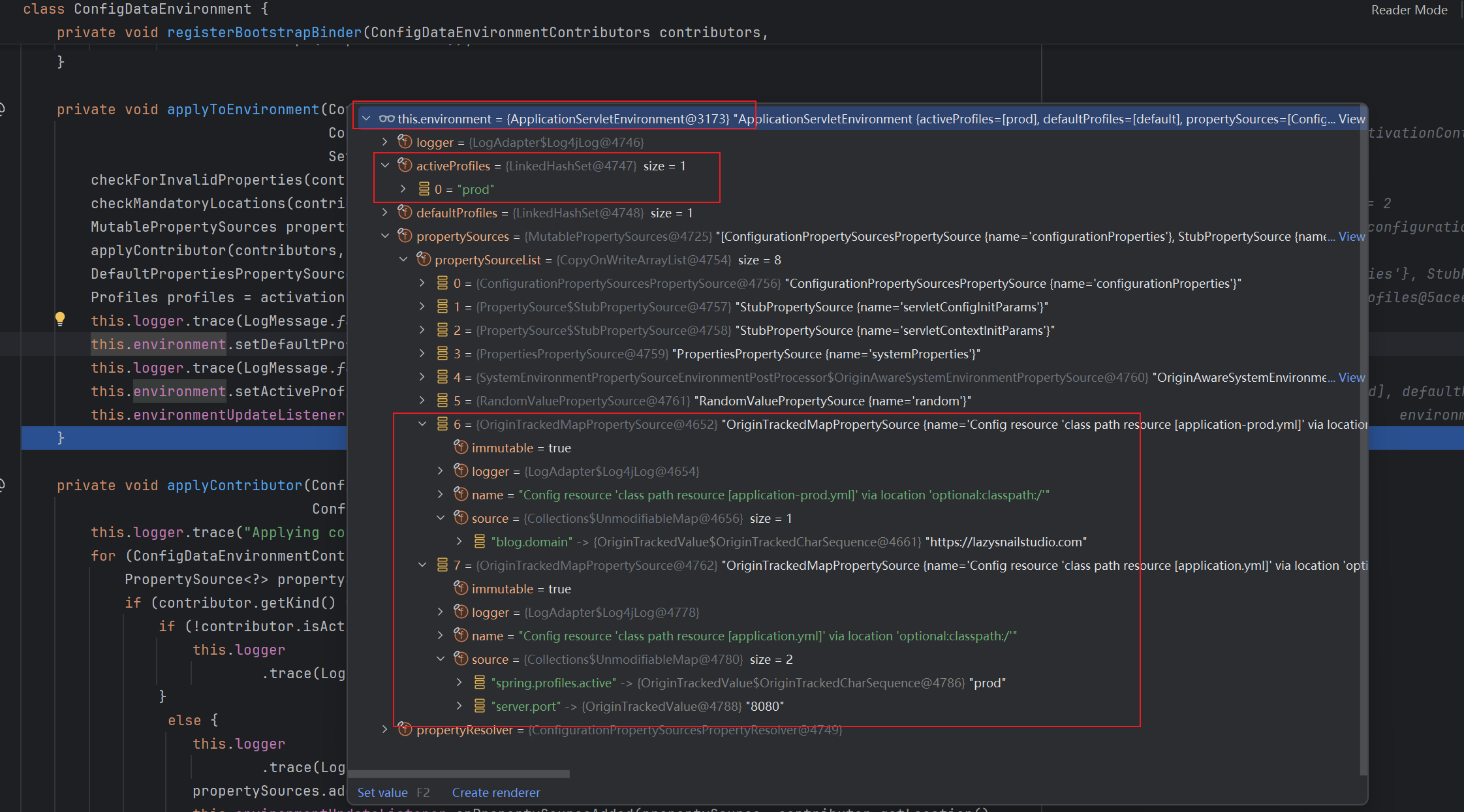Click the Set value action

(x=382, y=792)
